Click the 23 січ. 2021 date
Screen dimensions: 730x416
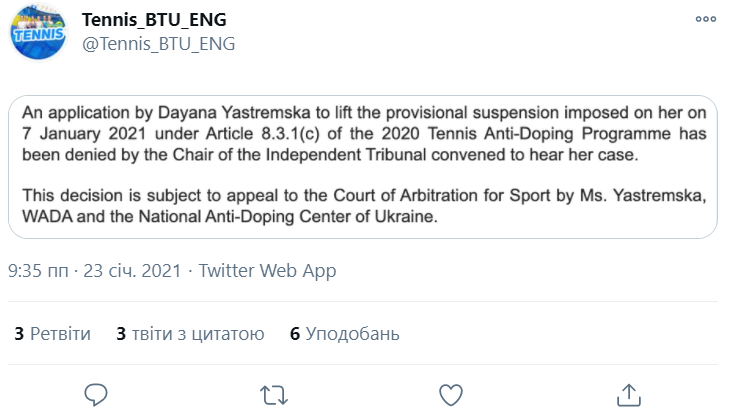pyautogui.click(x=132, y=270)
